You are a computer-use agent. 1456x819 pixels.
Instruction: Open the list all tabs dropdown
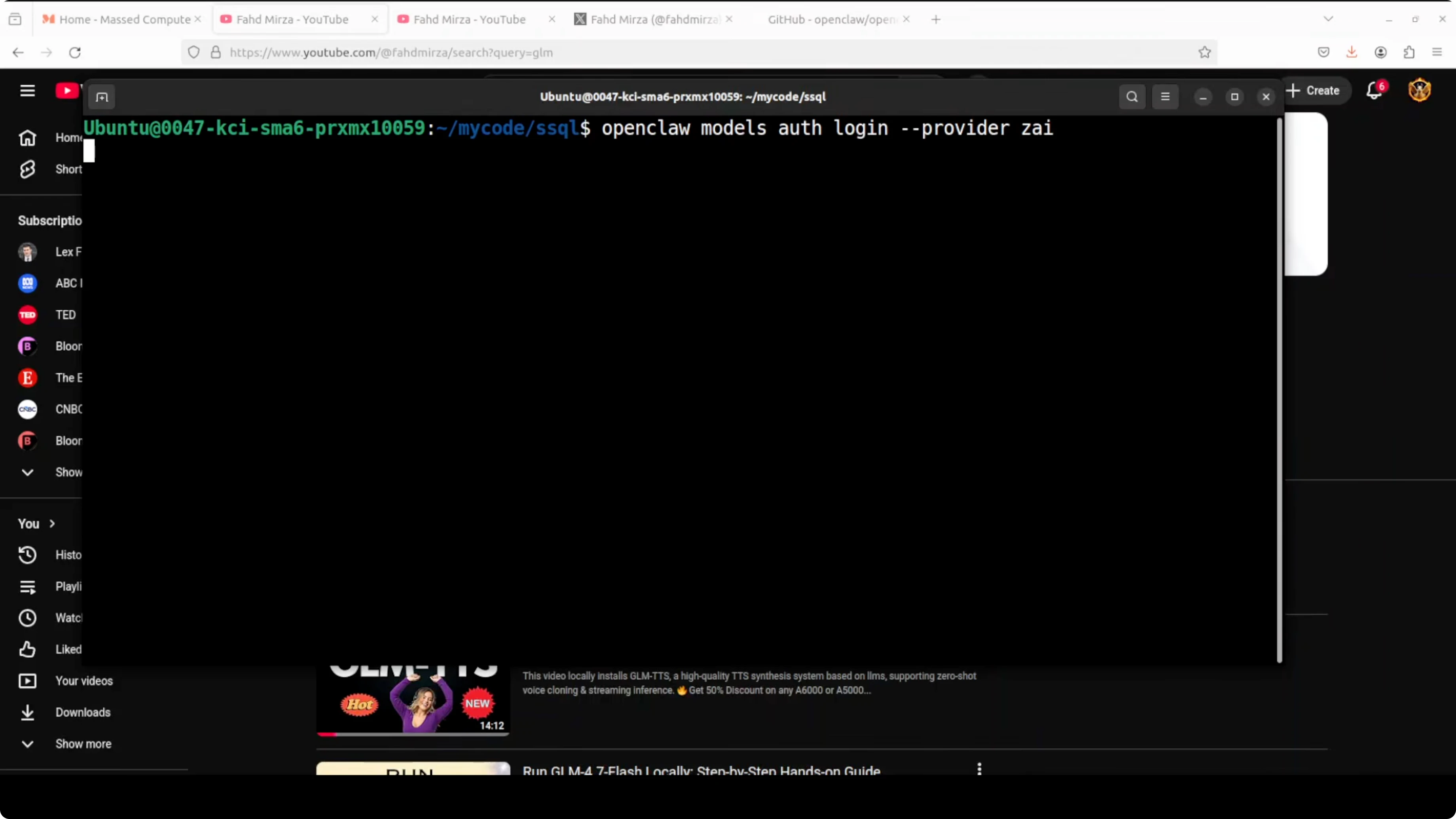click(1328, 19)
